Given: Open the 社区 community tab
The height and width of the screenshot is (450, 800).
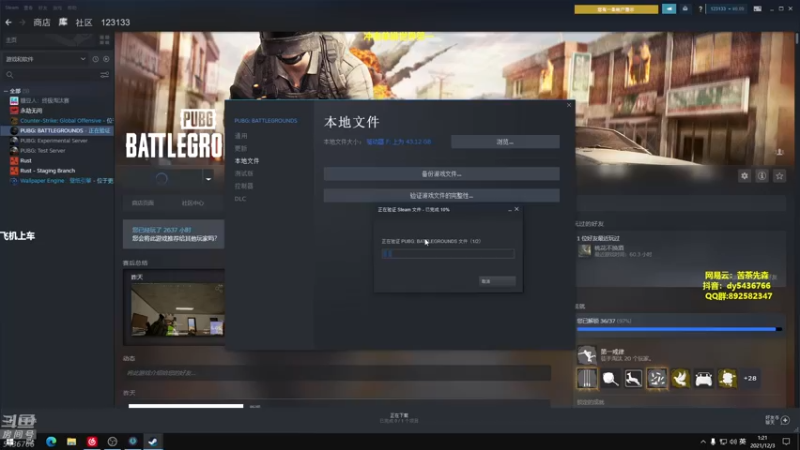Looking at the screenshot, I should point(84,22).
